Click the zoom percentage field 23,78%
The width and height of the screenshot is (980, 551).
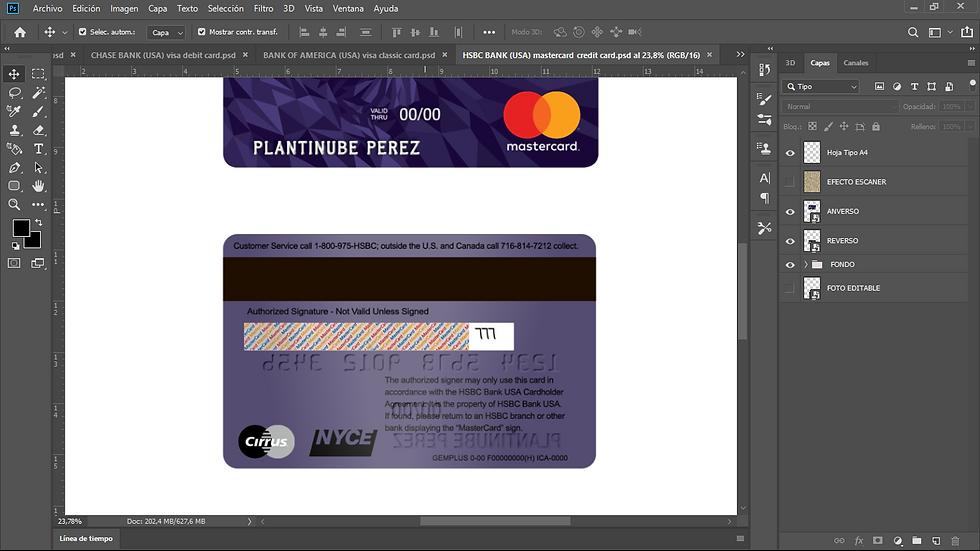coord(71,522)
